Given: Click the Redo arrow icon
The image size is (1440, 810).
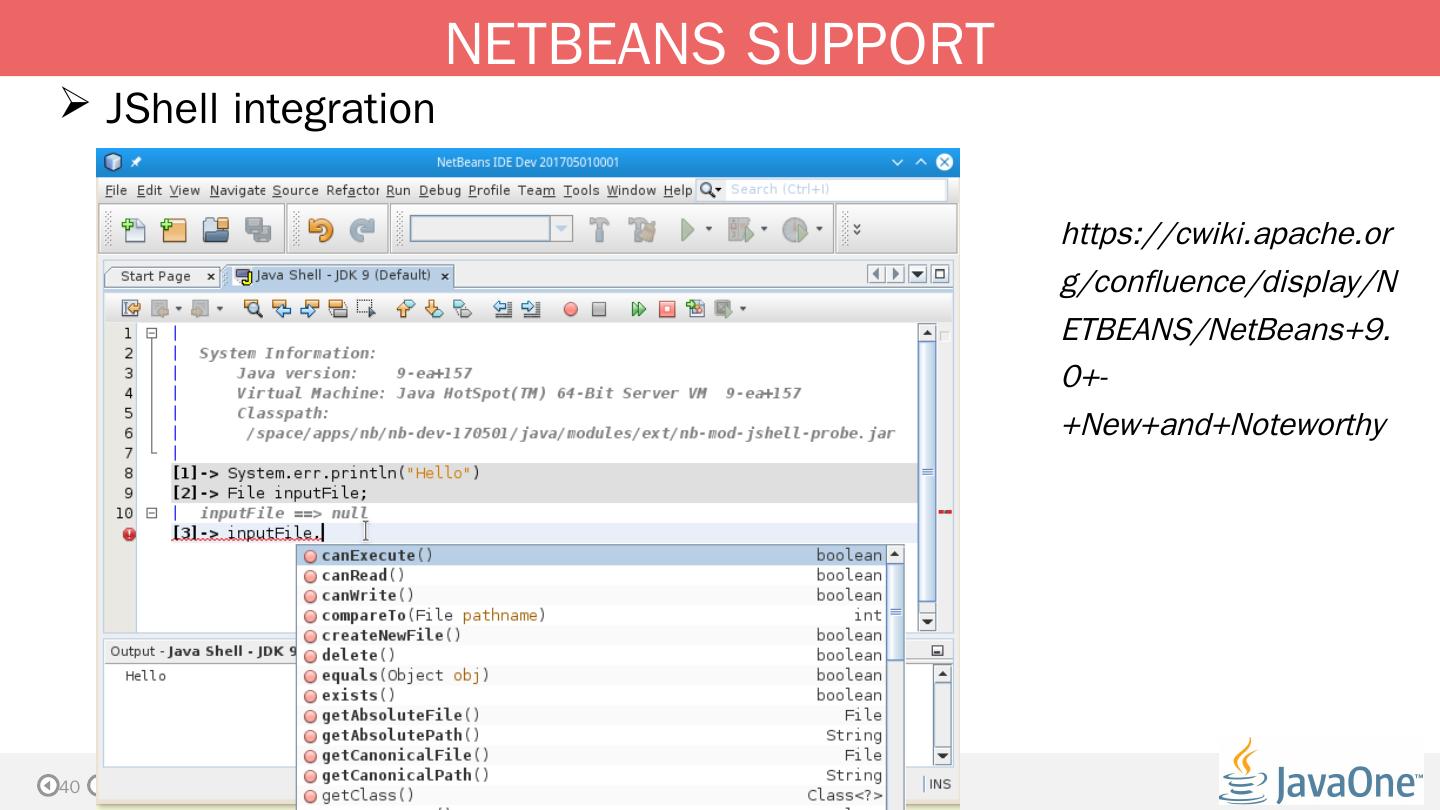Looking at the screenshot, I should pyautogui.click(x=361, y=229).
